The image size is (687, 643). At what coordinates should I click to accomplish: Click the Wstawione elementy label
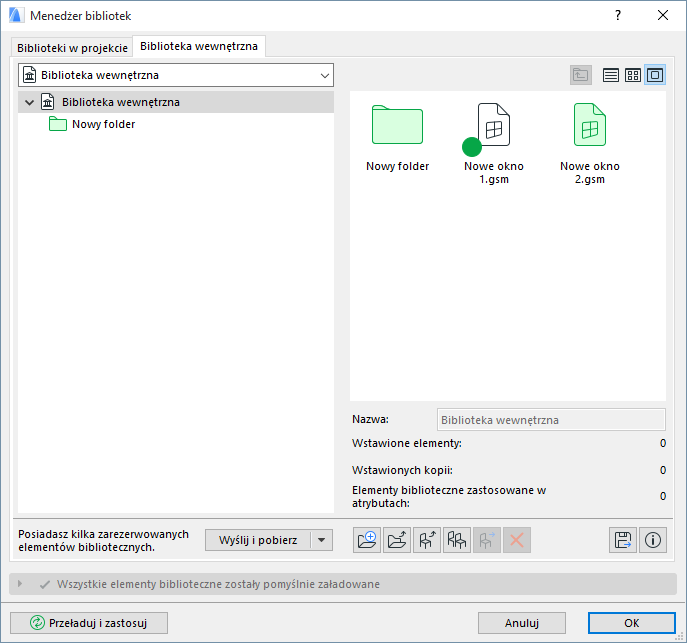(407, 443)
